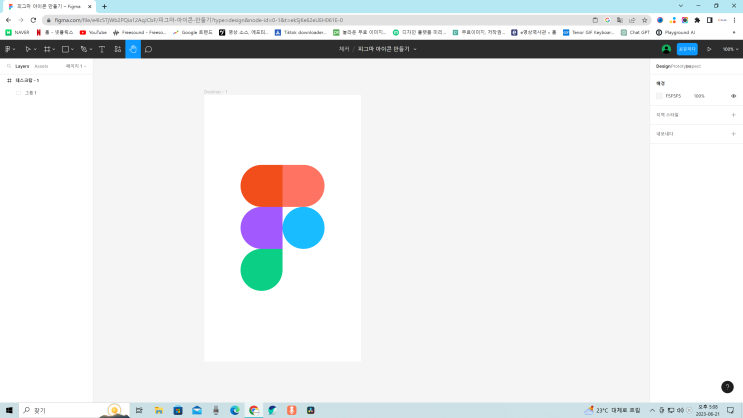743x418 pixels.
Task: Bookmark this page with star icon
Action: pos(644,20)
